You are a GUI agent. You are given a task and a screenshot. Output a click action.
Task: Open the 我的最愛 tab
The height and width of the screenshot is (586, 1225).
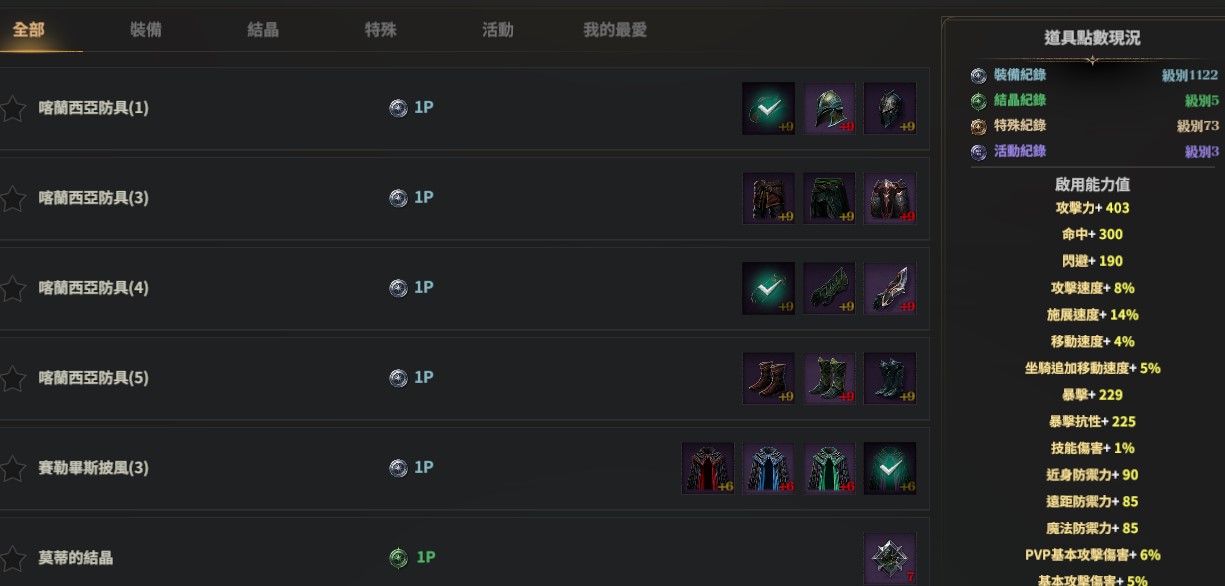pyautogui.click(x=615, y=30)
